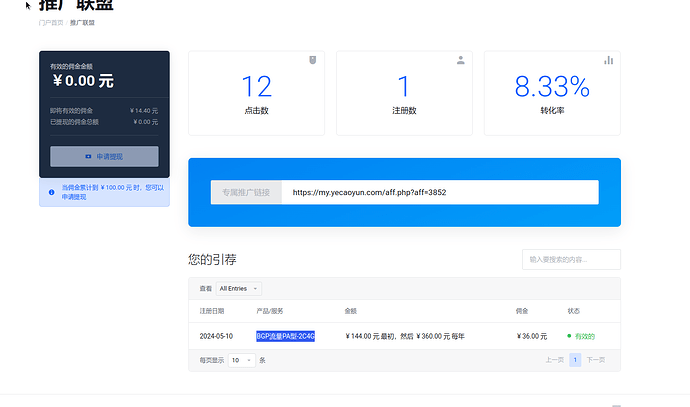The width and height of the screenshot is (690, 407).
Task: Click the 申请提现 withdrawal button
Action: (104, 156)
